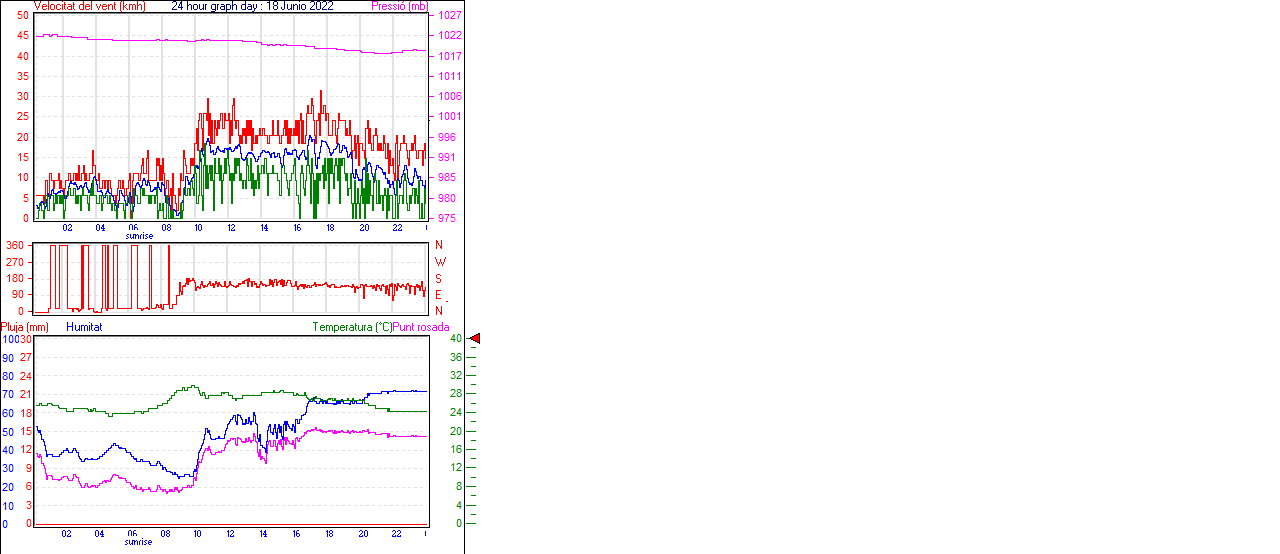Click the 12 hour tick on the wind graph

tap(231, 227)
